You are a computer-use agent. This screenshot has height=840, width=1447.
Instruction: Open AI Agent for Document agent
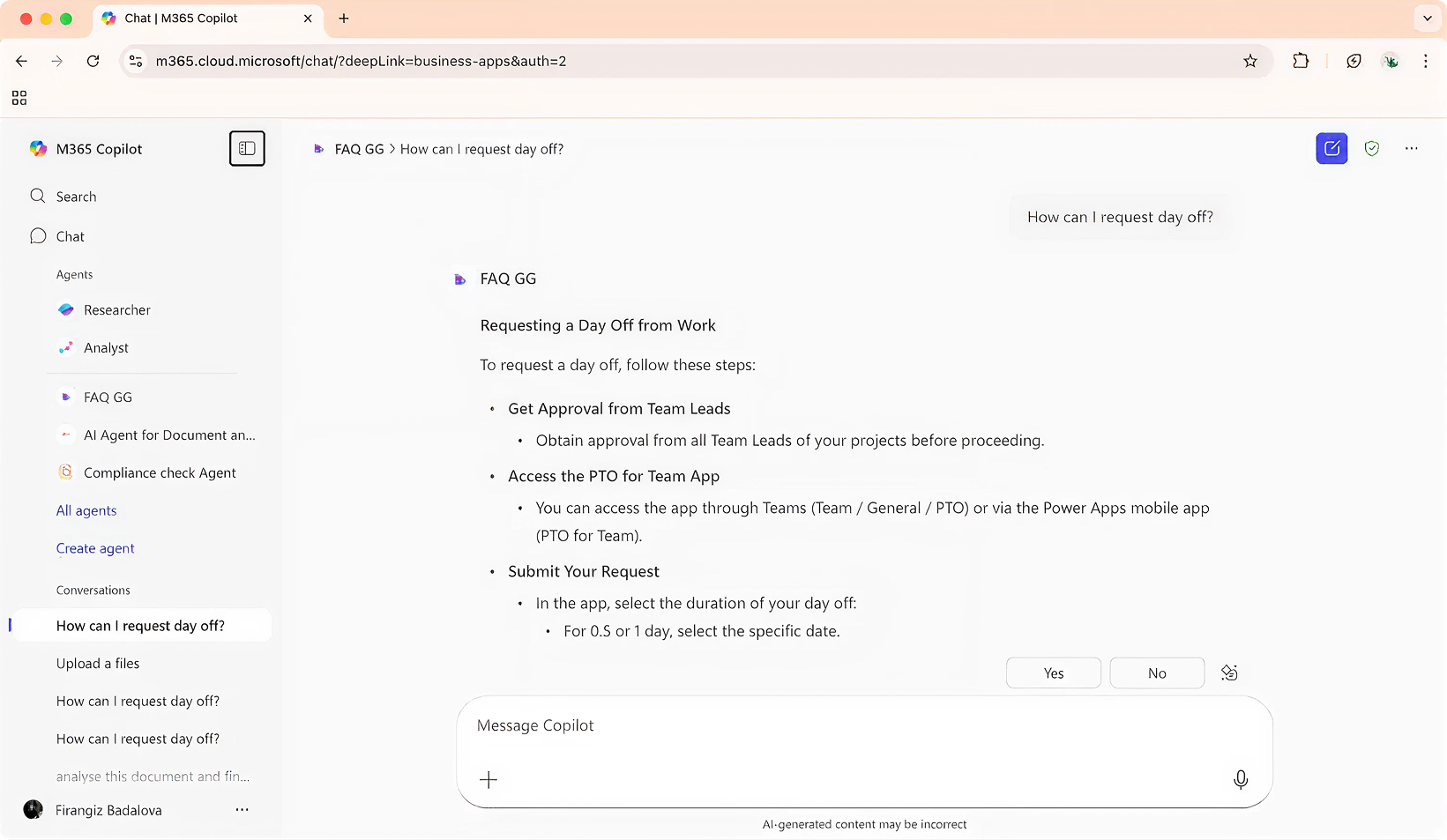(x=169, y=435)
